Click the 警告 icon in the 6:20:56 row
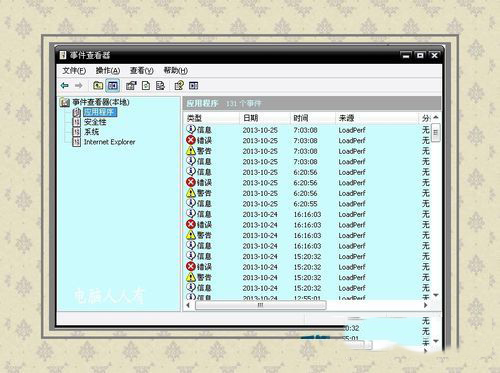The width and height of the screenshot is (500, 373). 191,193
